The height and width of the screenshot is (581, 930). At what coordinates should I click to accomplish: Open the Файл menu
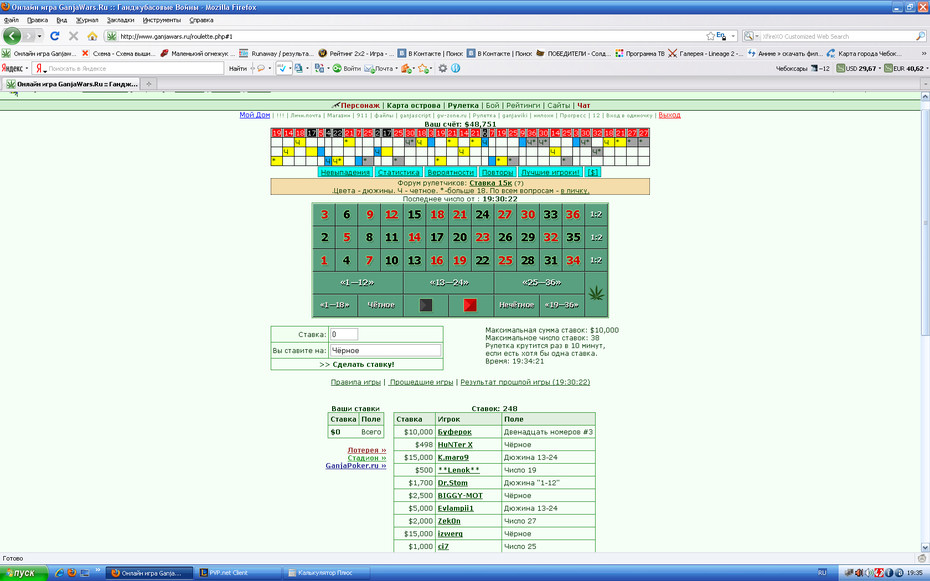(x=11, y=20)
